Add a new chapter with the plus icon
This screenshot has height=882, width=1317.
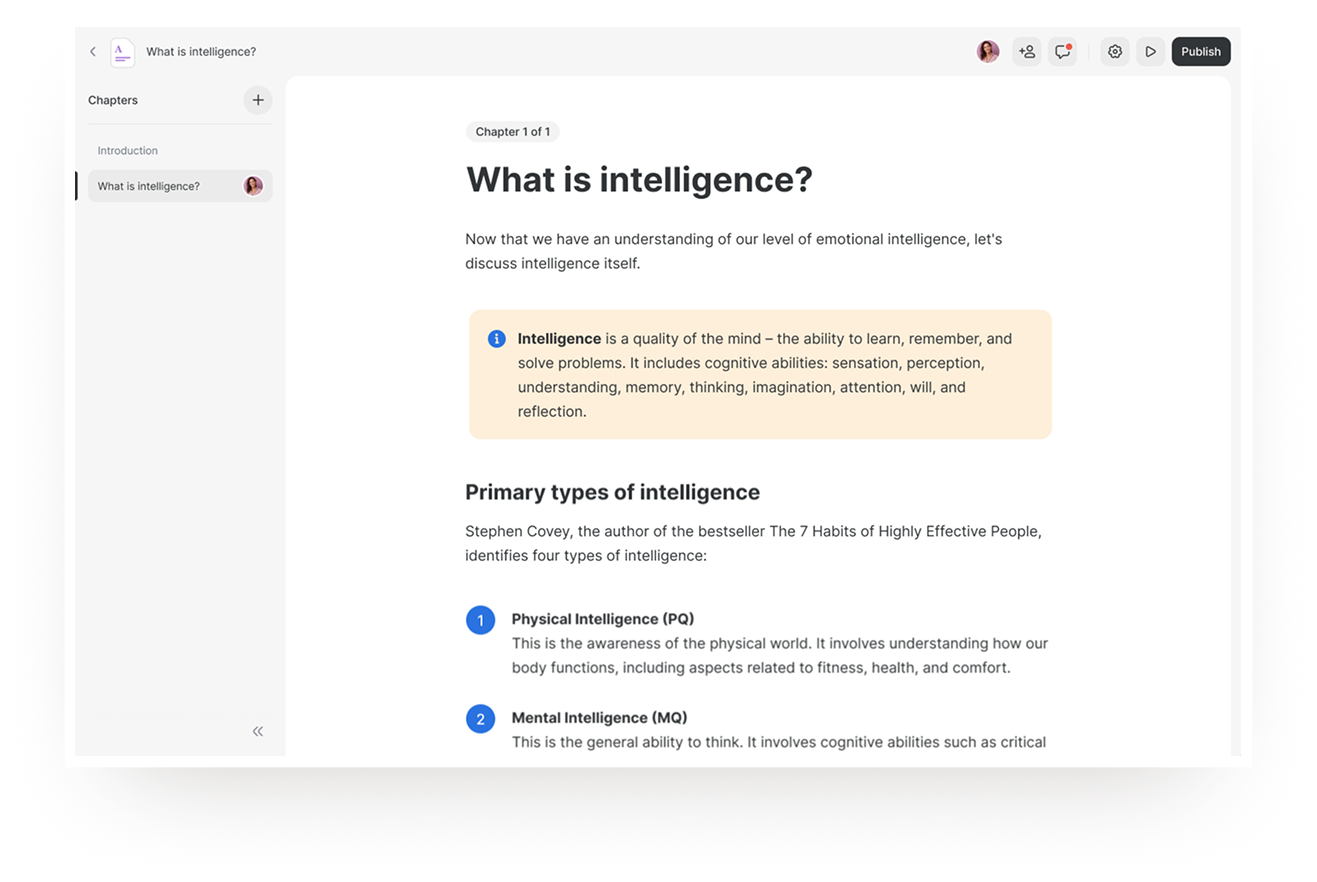(x=257, y=100)
